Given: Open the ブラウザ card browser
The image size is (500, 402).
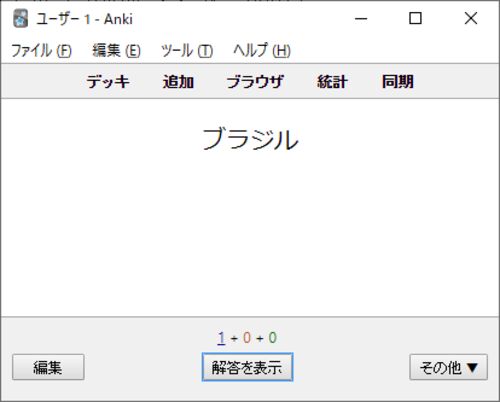Looking at the screenshot, I should [x=255, y=81].
